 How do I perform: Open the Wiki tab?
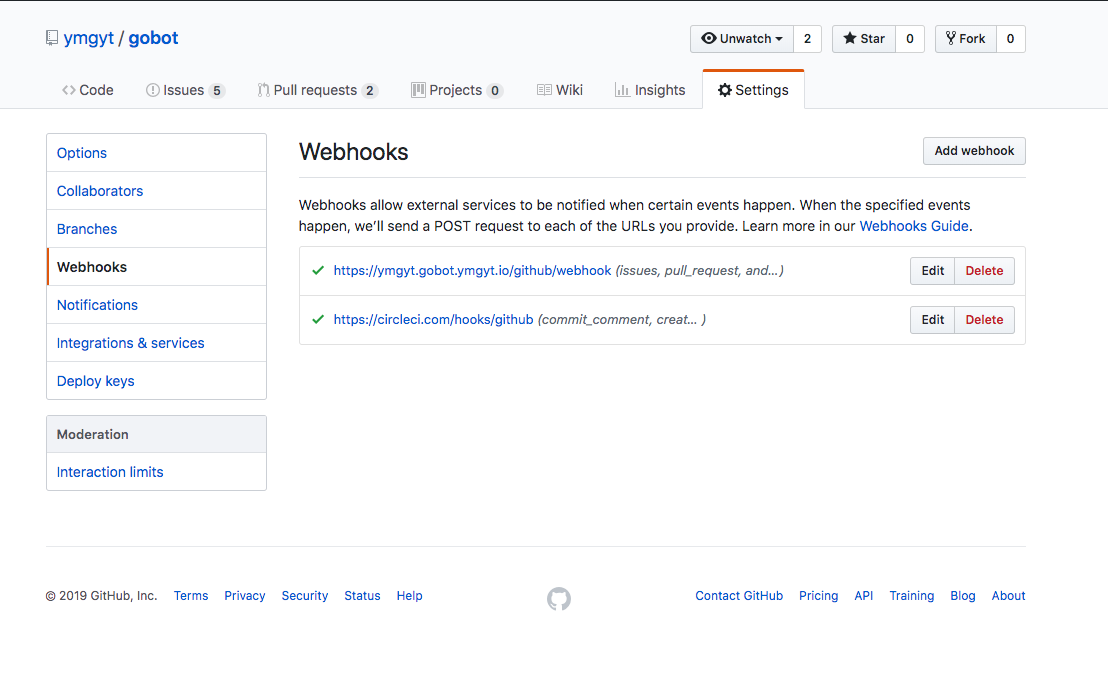pos(560,90)
